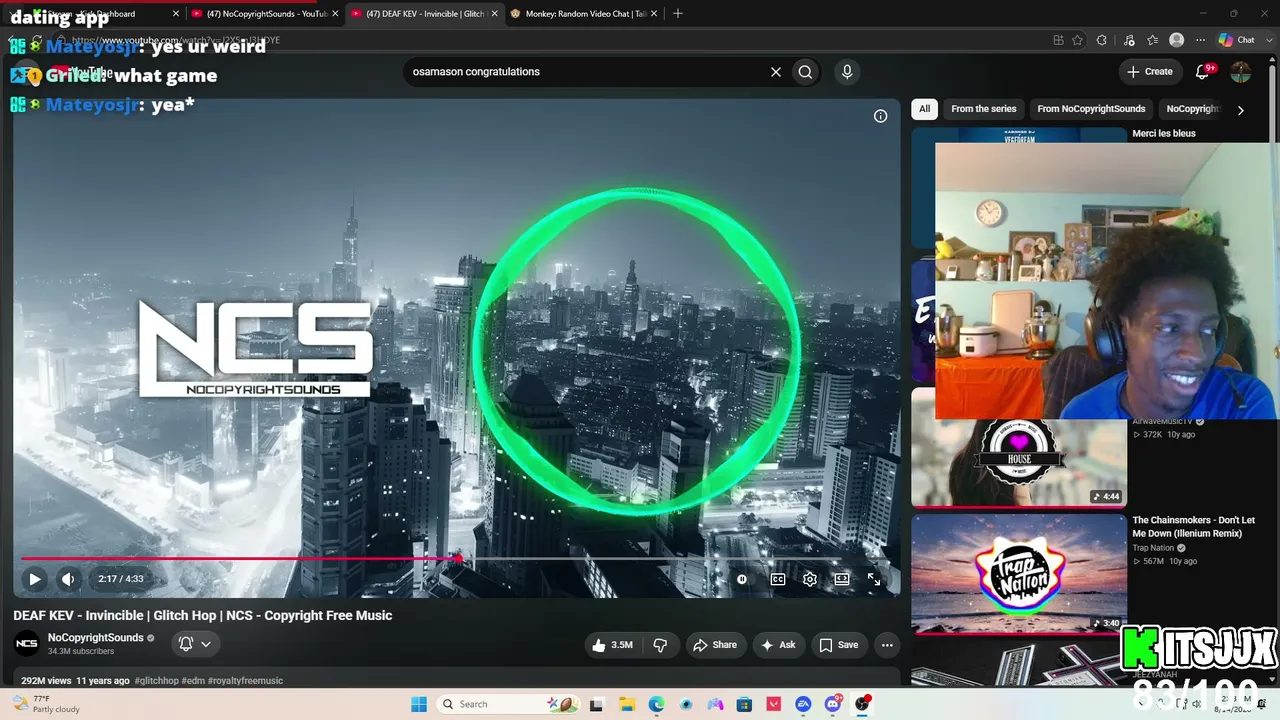1280x720 pixels.
Task: Select From NoCopyrightSounds chip
Action: coord(1091,109)
